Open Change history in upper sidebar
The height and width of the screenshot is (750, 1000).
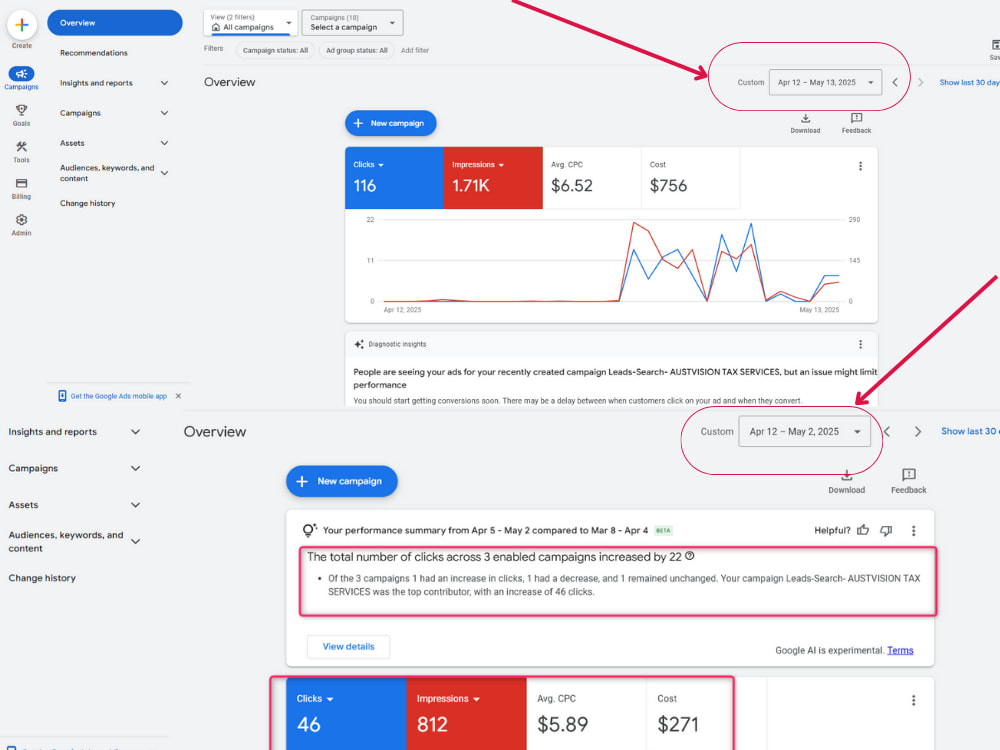pyautogui.click(x=87, y=203)
